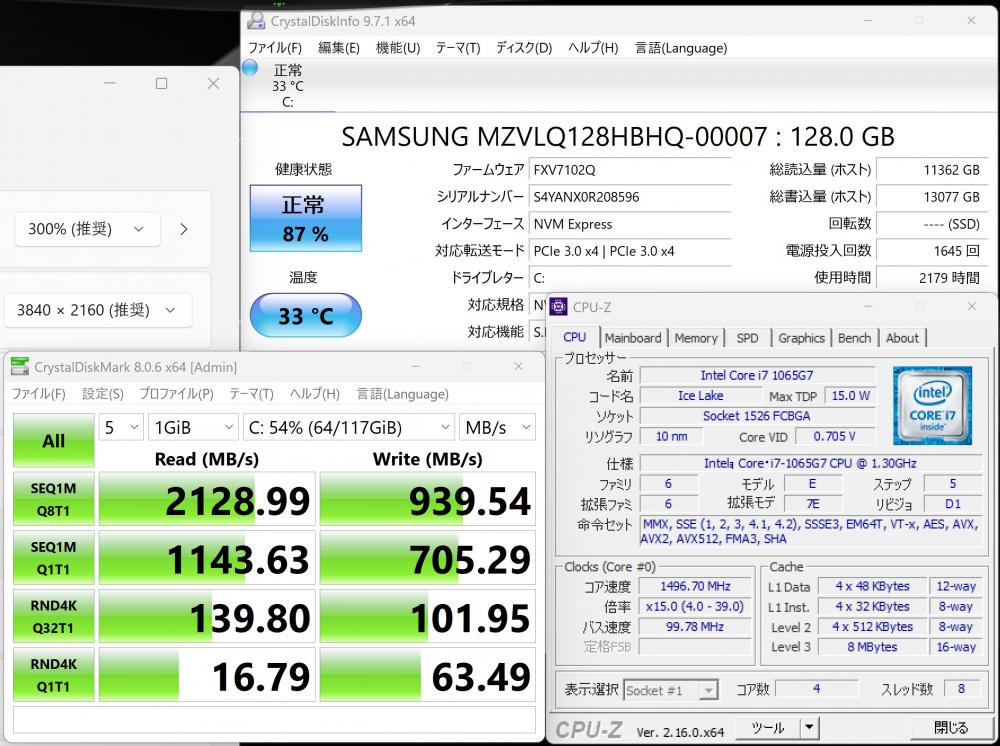Open テーマ(T) menu in CrystalDiskInfo
Viewport: 1000px width, 746px height.
458,48
